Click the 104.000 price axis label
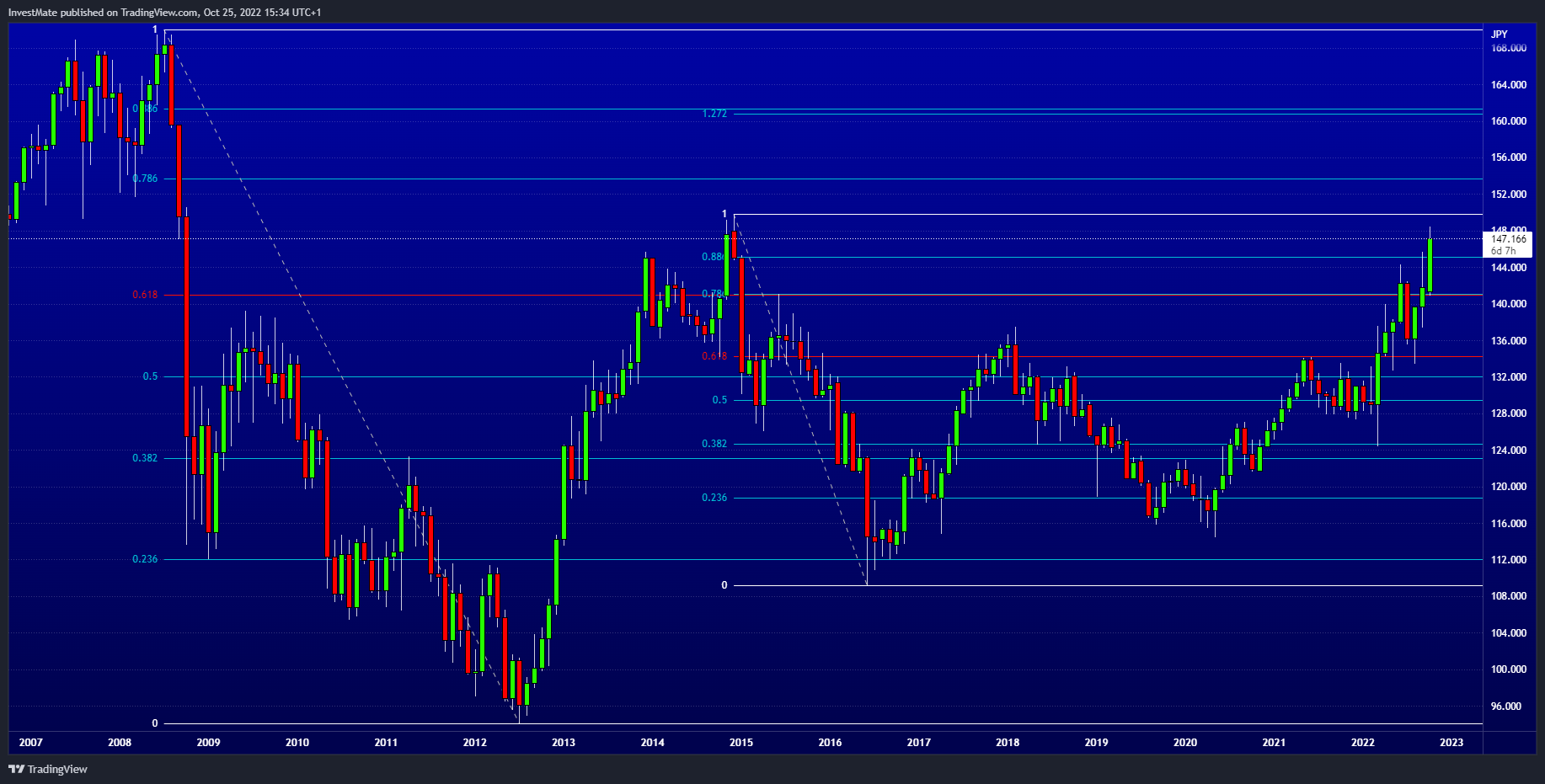1545x784 pixels. (1508, 633)
